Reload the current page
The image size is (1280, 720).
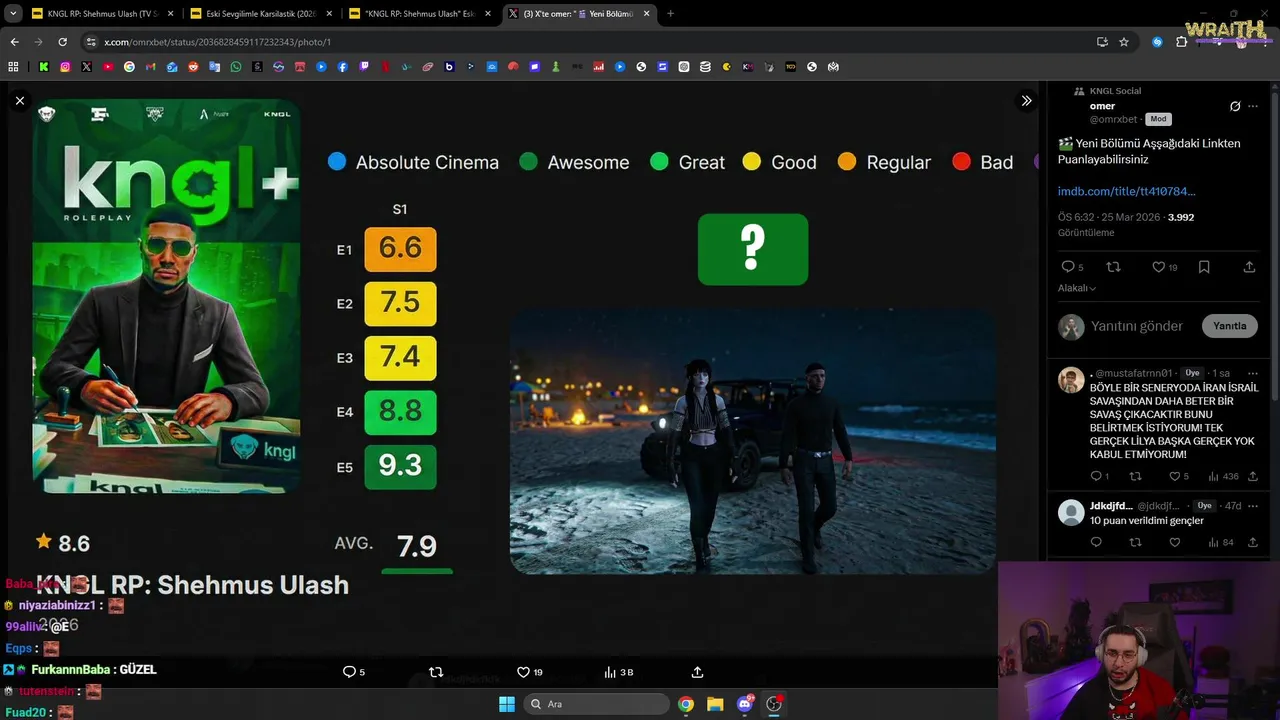click(x=62, y=42)
